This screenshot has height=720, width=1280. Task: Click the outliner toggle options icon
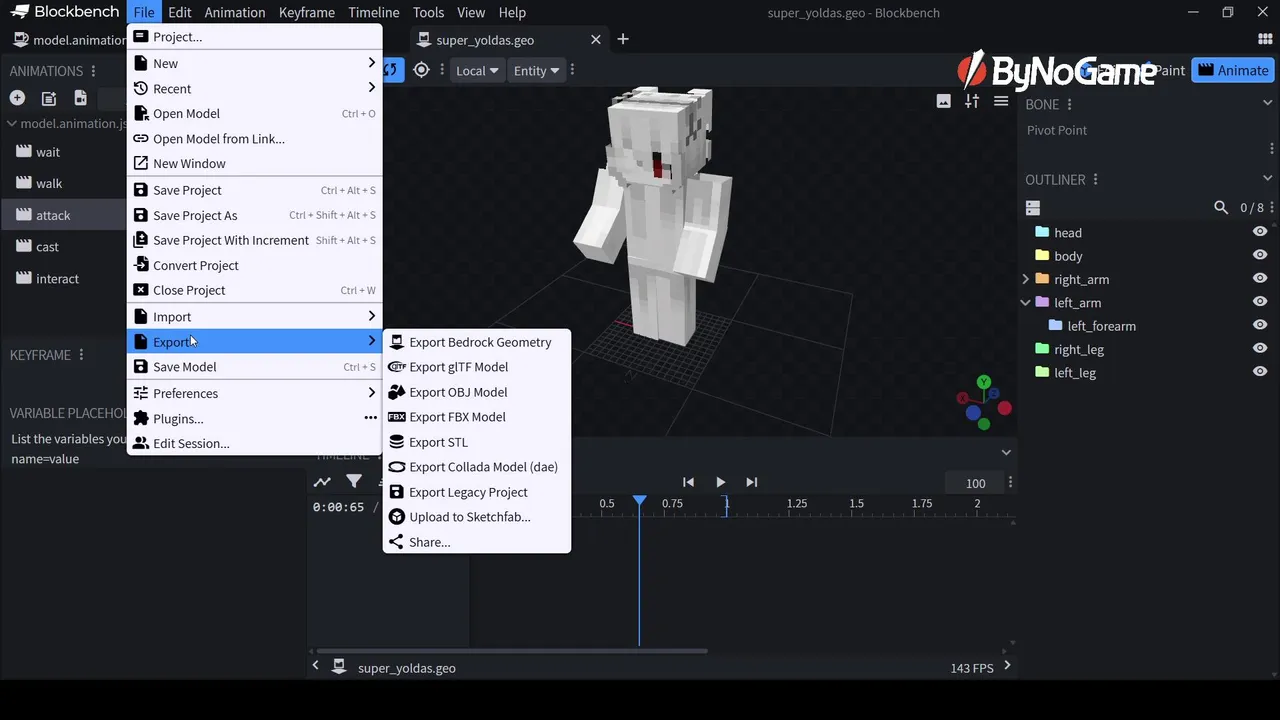pyautogui.click(x=1033, y=208)
